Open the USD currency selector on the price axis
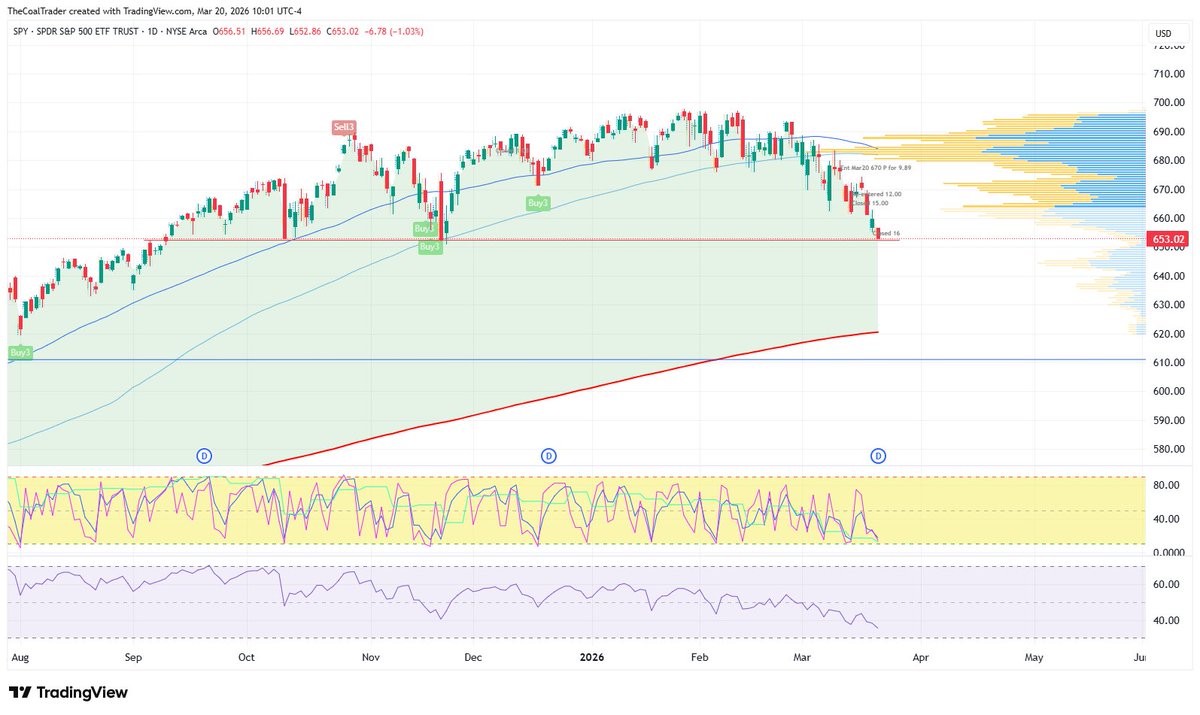Viewport: 1200px width, 715px height. 1163,34
